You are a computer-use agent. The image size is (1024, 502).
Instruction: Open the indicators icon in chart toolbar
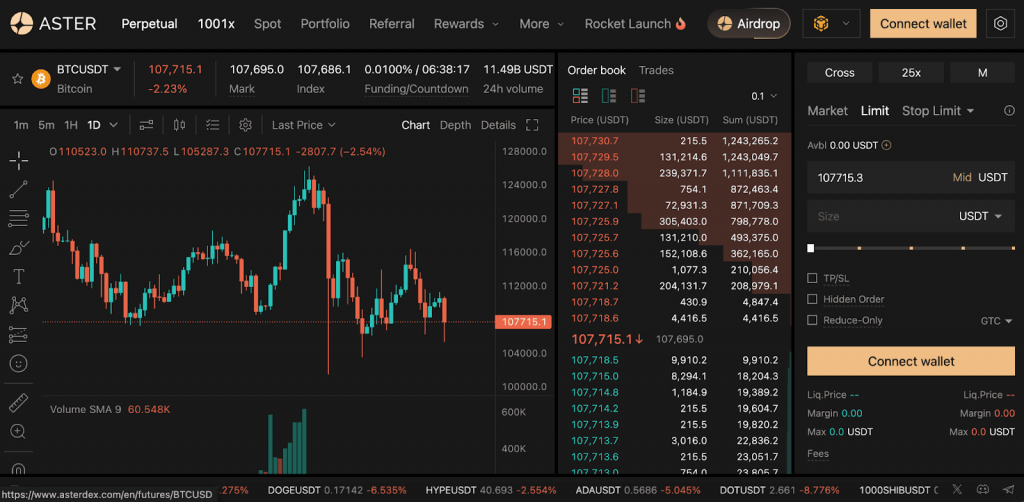click(x=147, y=125)
